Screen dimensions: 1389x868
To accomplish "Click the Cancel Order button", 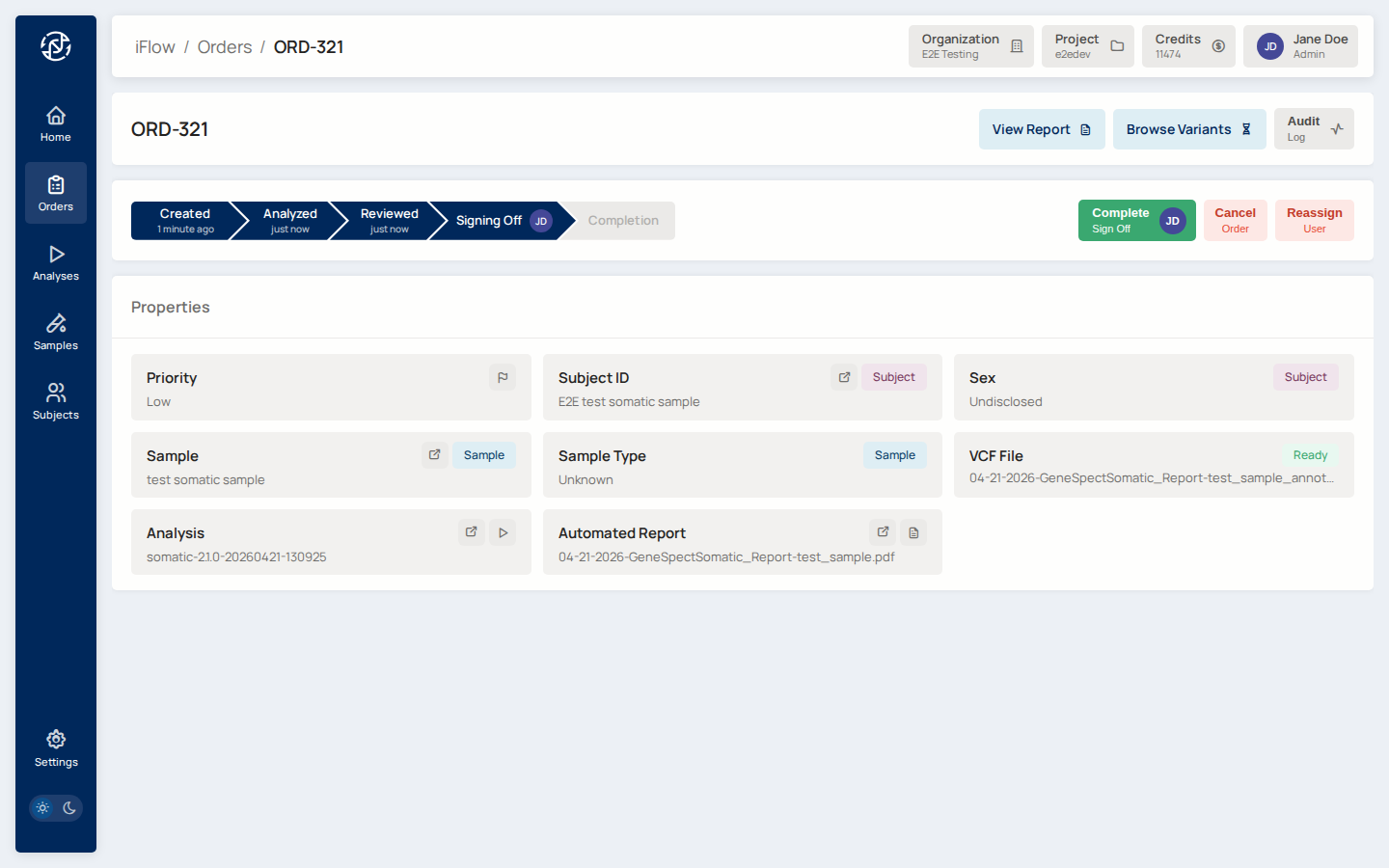I will point(1235,221).
